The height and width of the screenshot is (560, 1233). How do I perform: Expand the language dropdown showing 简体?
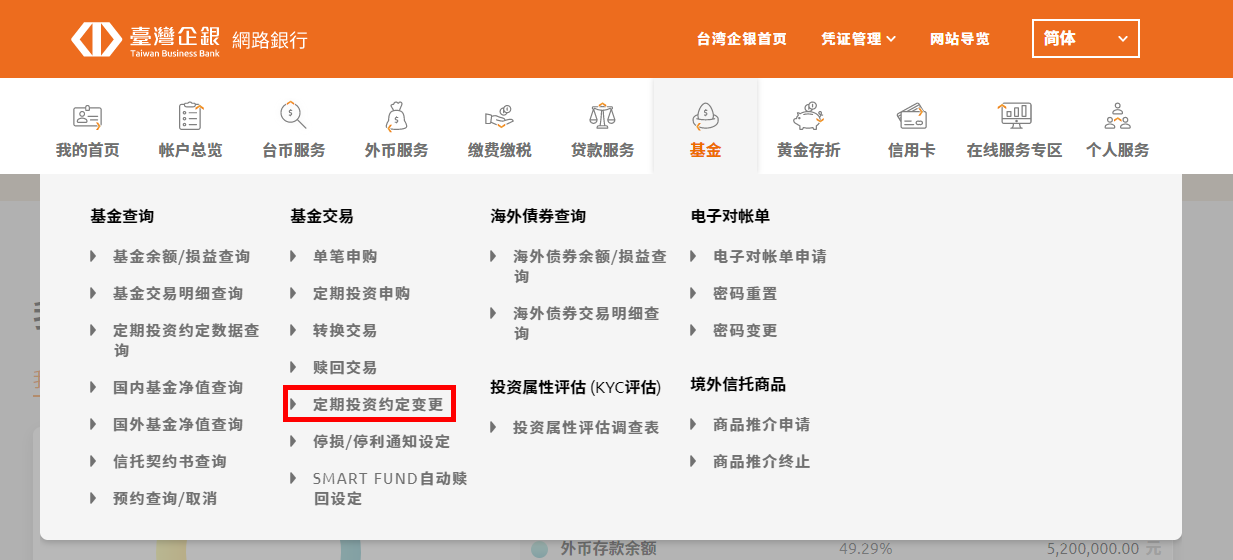coord(1085,39)
